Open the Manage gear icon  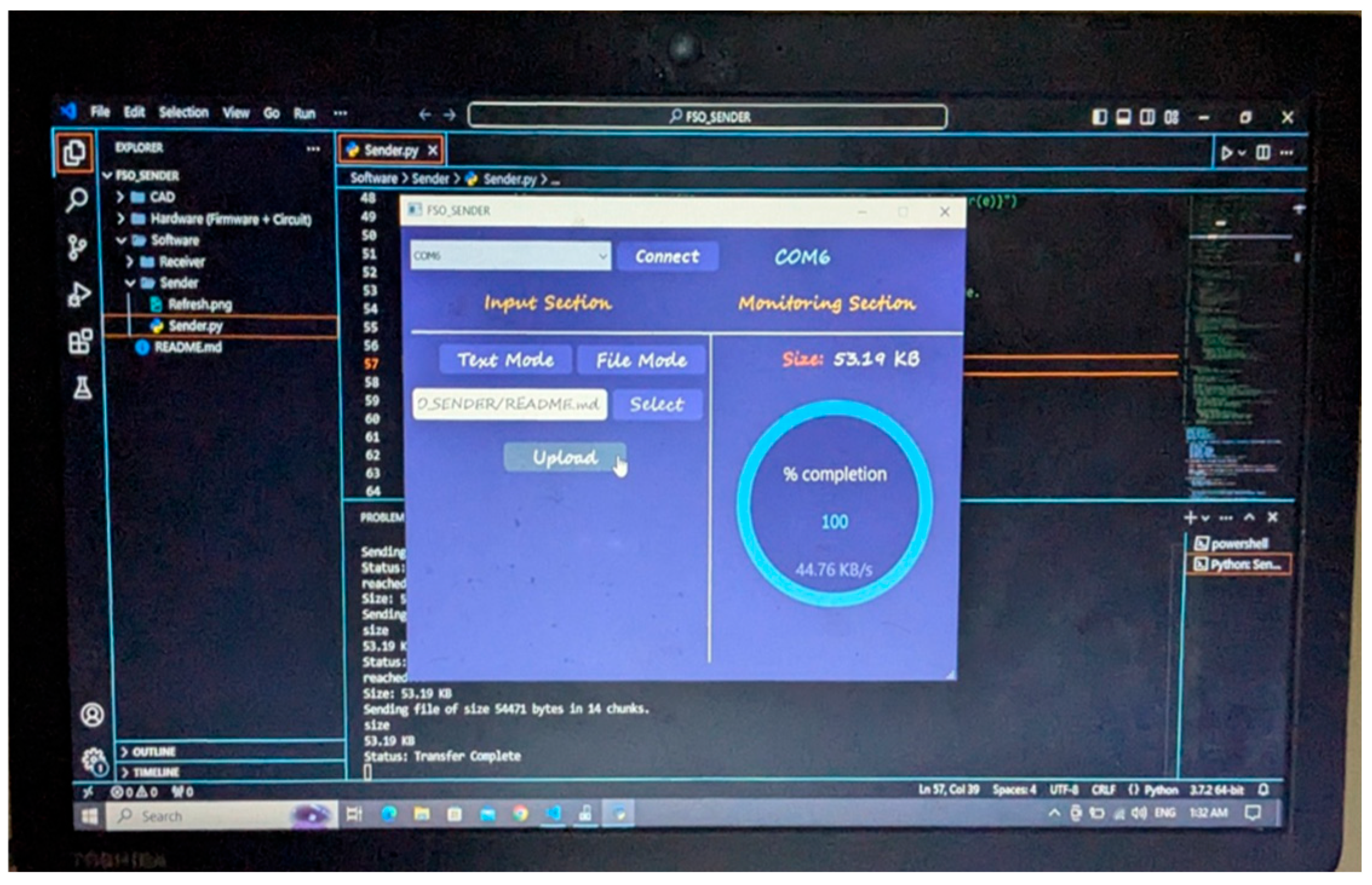pos(94,762)
